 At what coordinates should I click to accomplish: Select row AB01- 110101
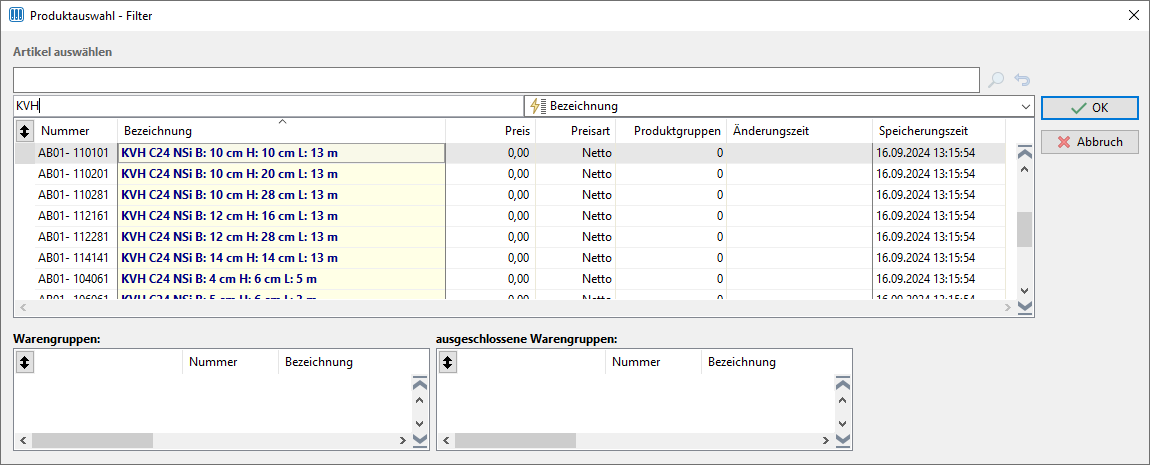tap(510, 153)
